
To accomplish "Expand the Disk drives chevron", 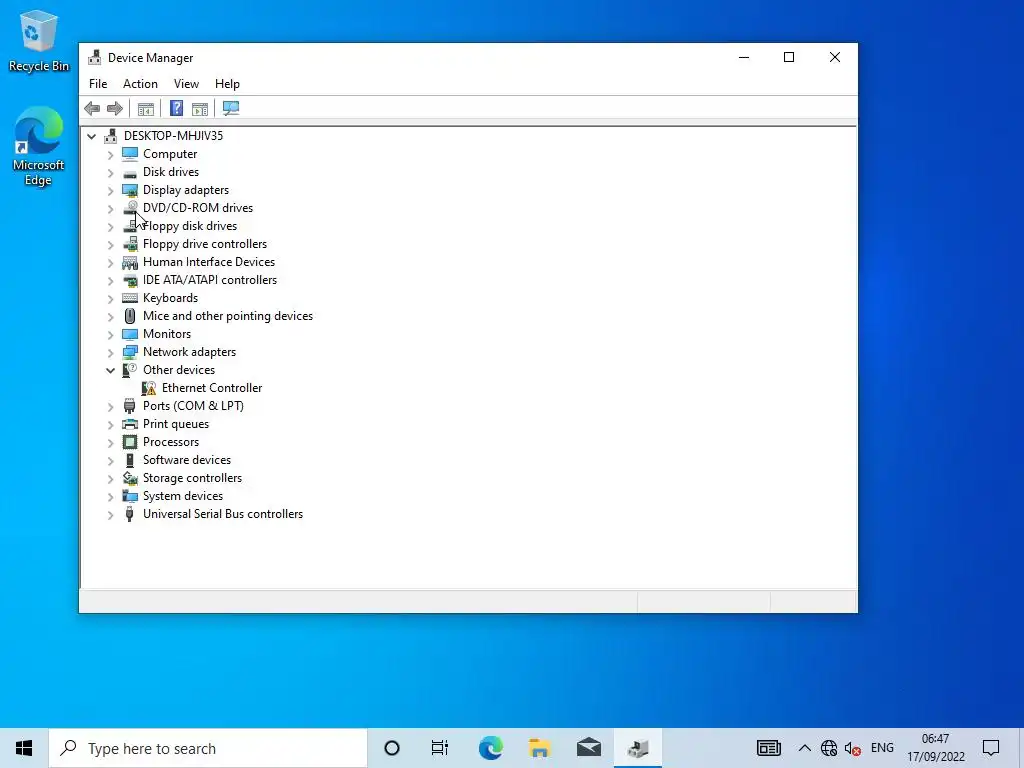I will point(110,173).
